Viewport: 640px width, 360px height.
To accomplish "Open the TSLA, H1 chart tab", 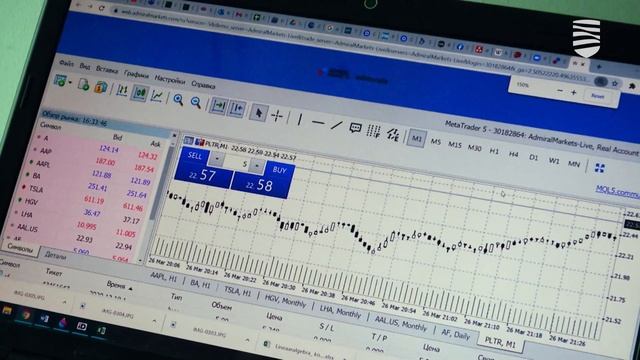I will [x=238, y=291].
